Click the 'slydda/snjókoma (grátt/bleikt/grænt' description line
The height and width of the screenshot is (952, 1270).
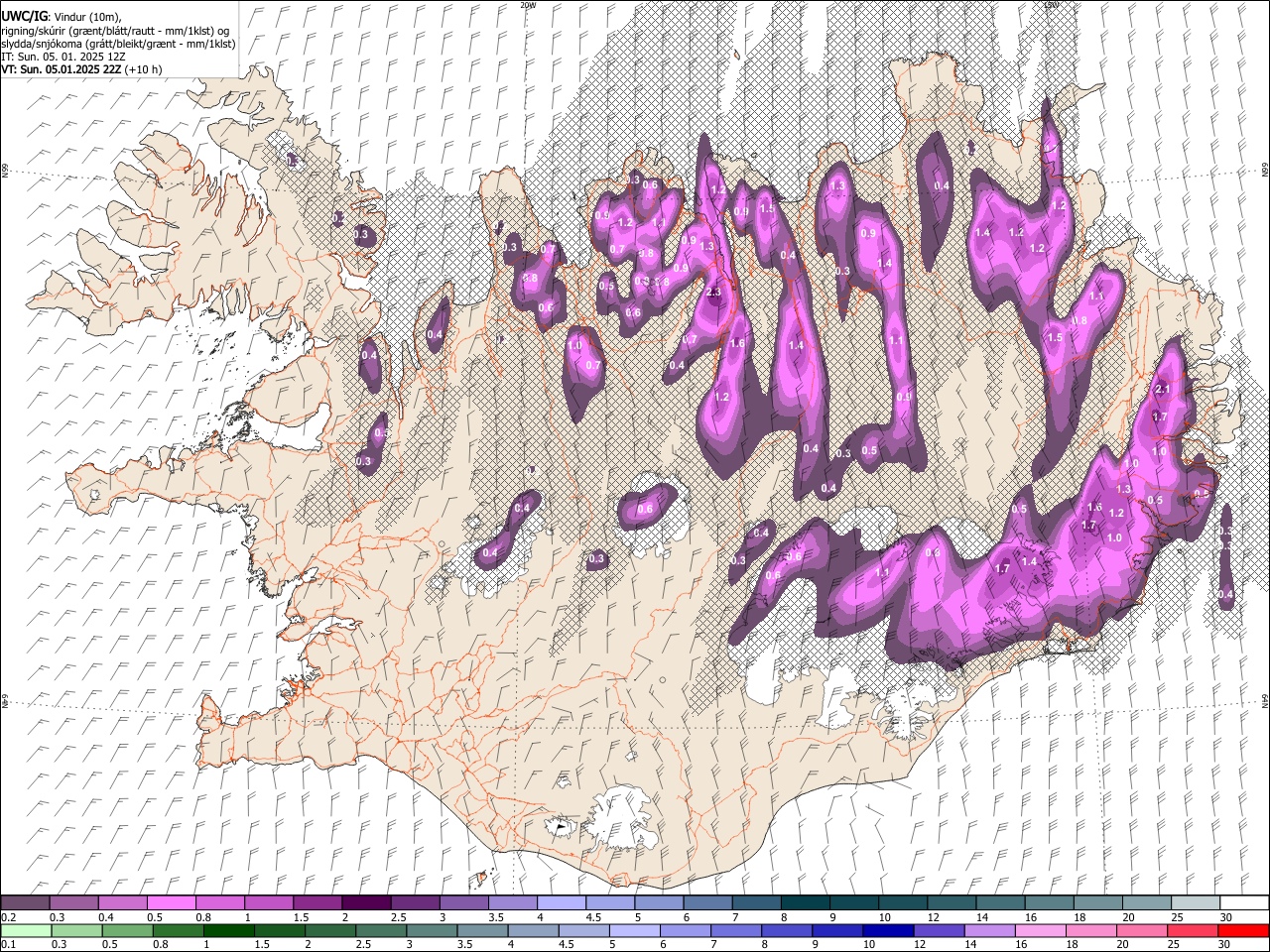coord(118,44)
